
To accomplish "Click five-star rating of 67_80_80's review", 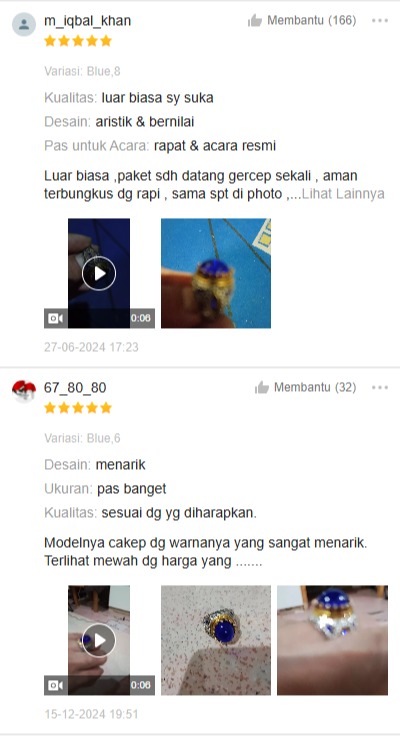I will tap(78, 408).
